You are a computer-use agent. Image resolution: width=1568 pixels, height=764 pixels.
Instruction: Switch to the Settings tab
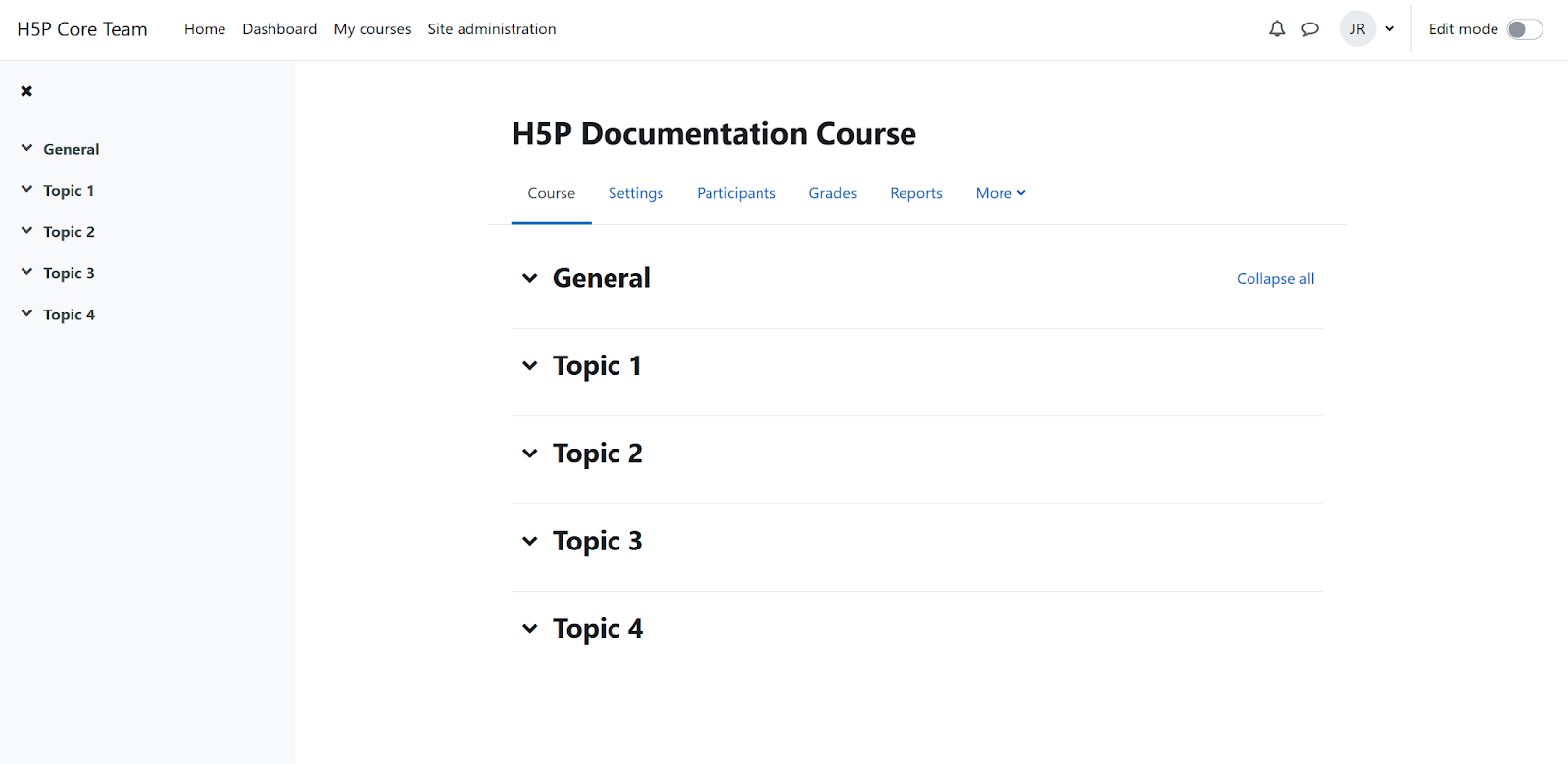coord(636,193)
